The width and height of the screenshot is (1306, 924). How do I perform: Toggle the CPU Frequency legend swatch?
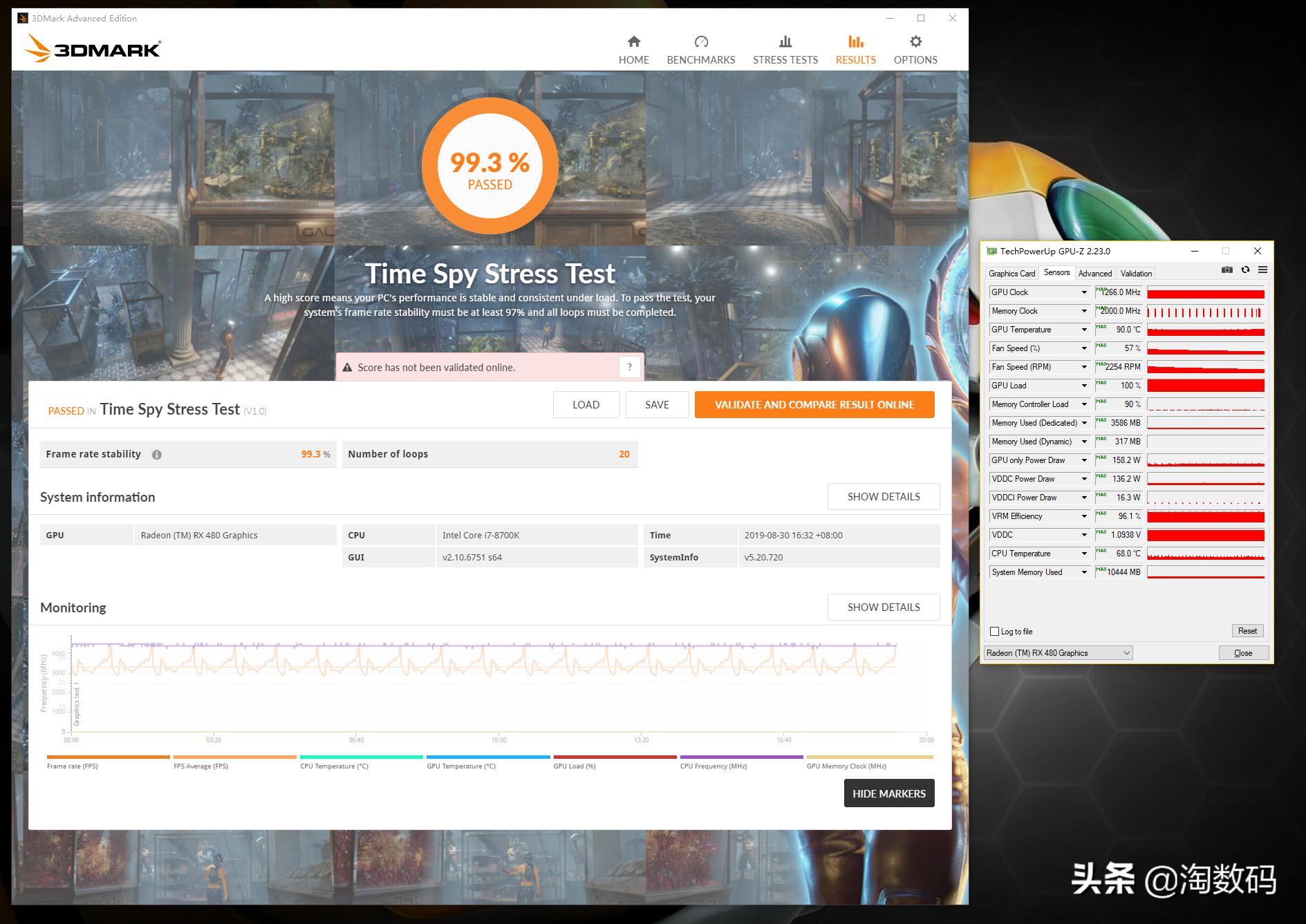pos(741,757)
